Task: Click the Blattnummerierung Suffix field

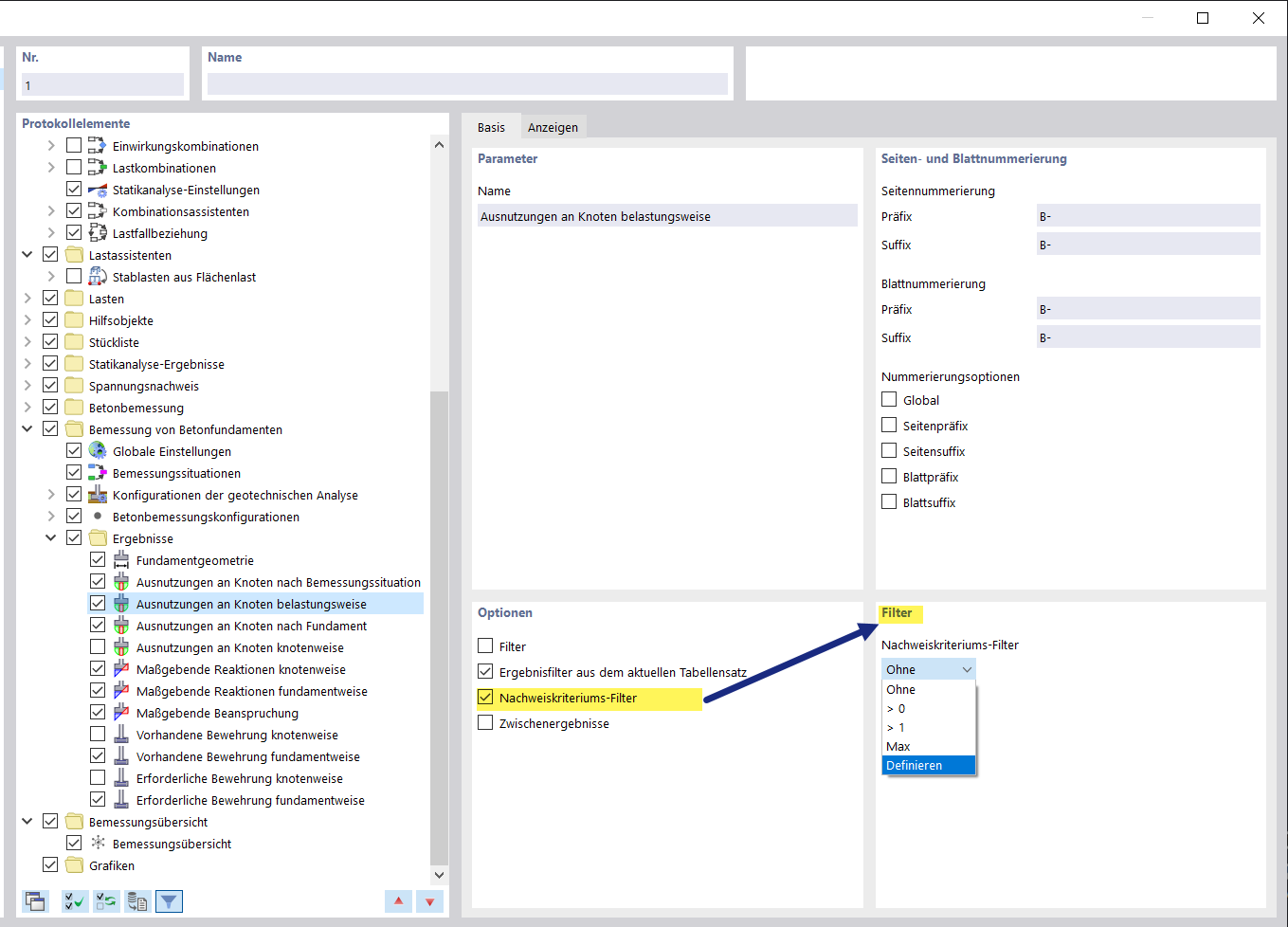Action: click(x=1148, y=337)
